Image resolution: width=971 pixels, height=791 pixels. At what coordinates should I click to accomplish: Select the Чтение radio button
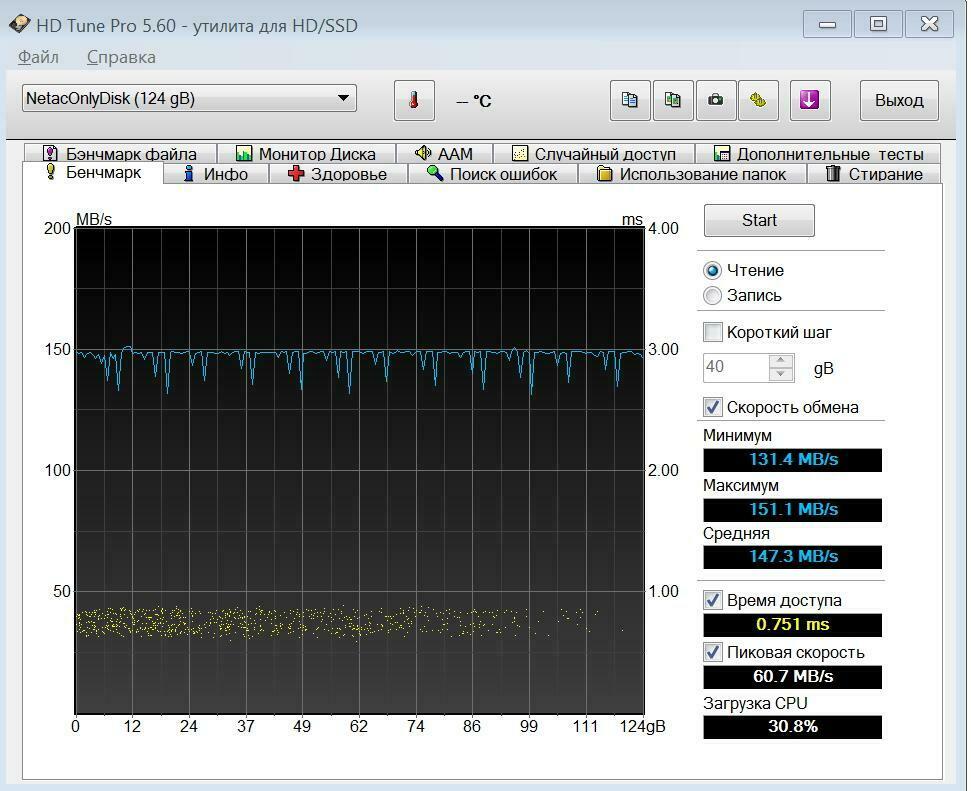713,271
